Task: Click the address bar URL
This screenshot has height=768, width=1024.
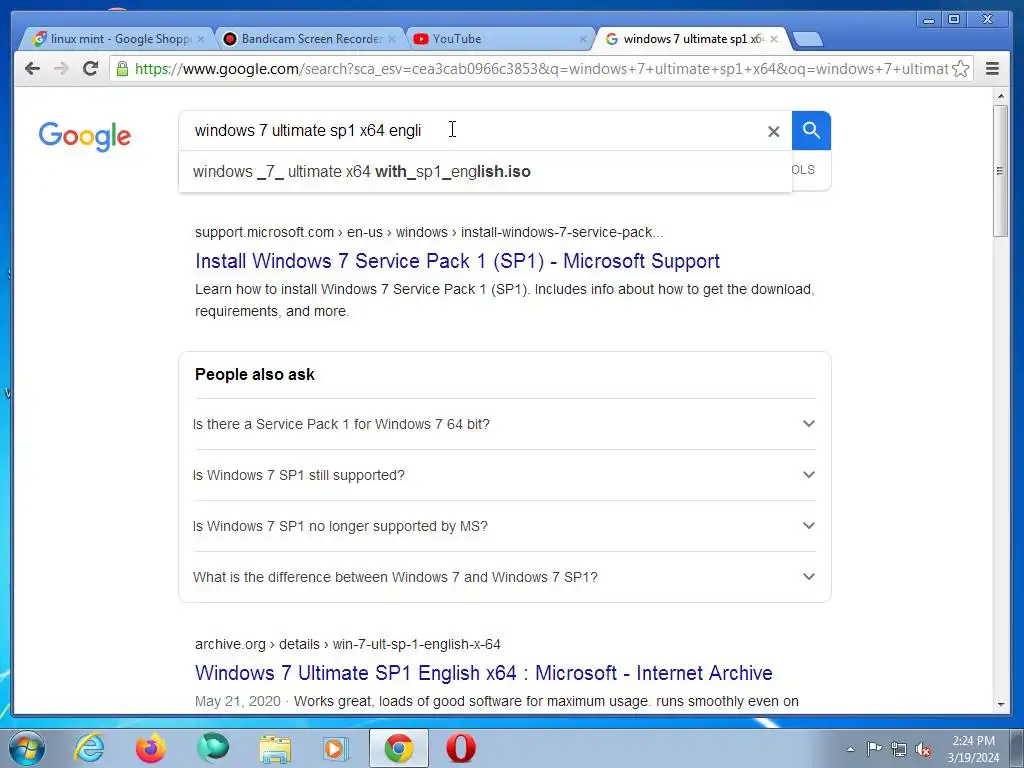Action: 541,69
